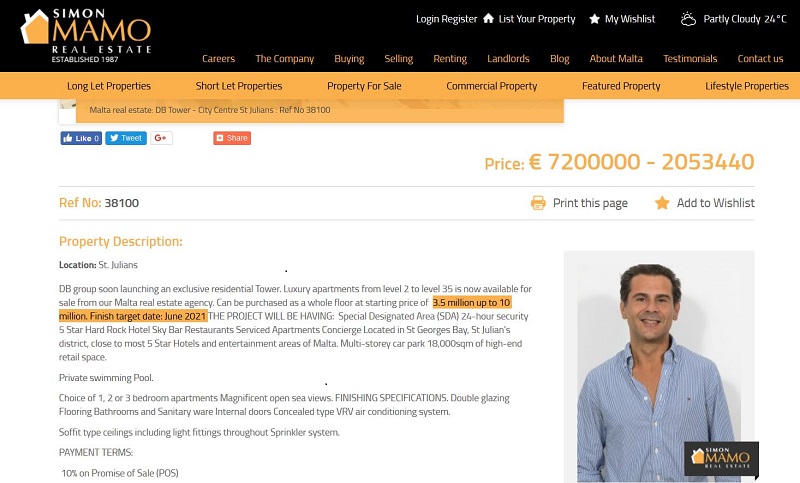Open the Buying menu
The height and width of the screenshot is (483, 800).
pos(349,59)
